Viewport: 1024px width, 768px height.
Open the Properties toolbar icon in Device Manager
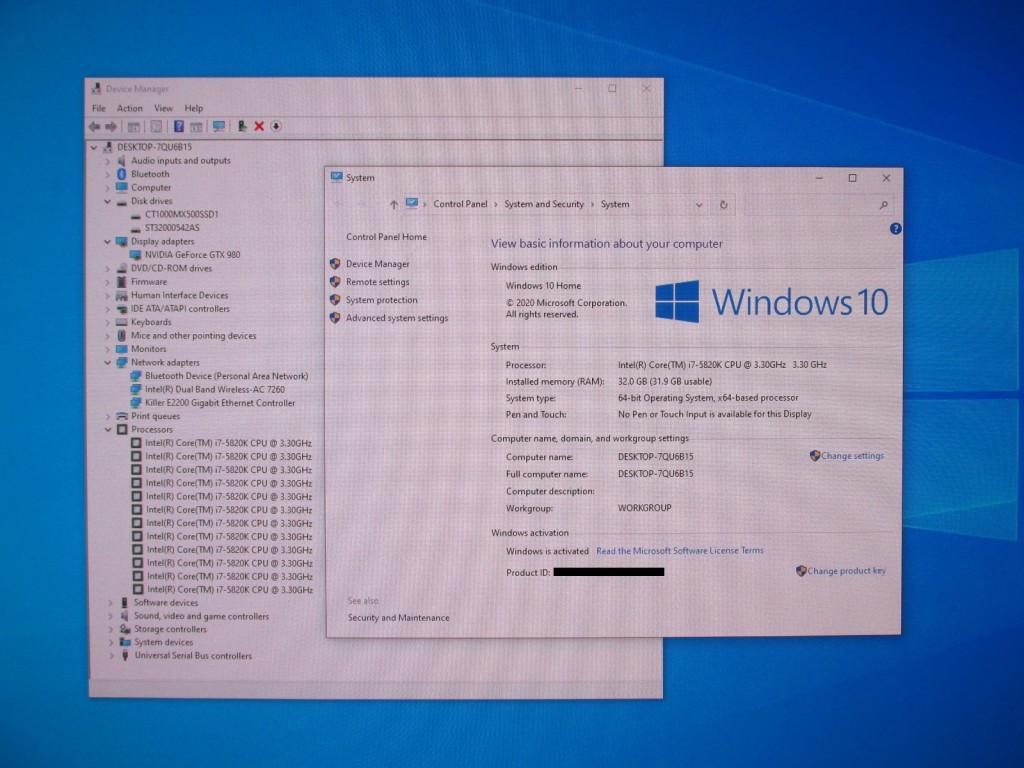[x=156, y=127]
